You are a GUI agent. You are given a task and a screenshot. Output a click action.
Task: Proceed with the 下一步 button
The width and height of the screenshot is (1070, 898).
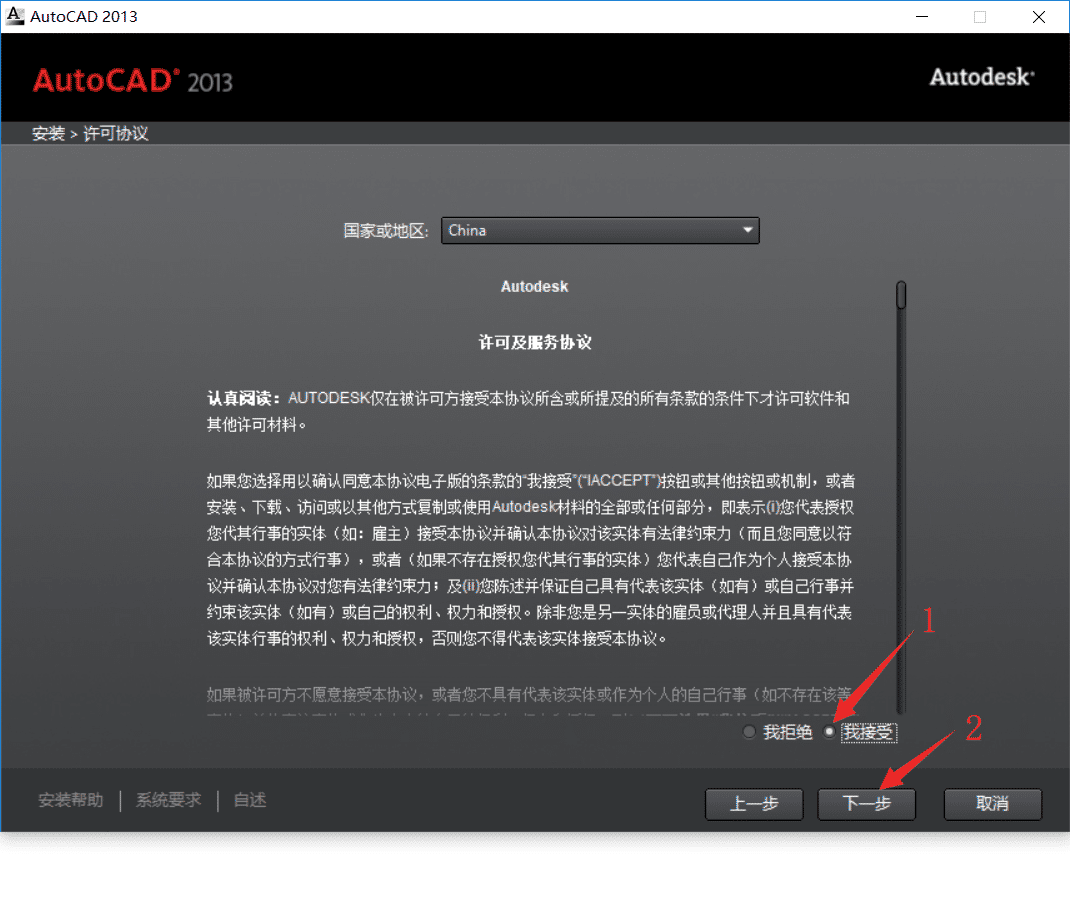[x=866, y=804]
